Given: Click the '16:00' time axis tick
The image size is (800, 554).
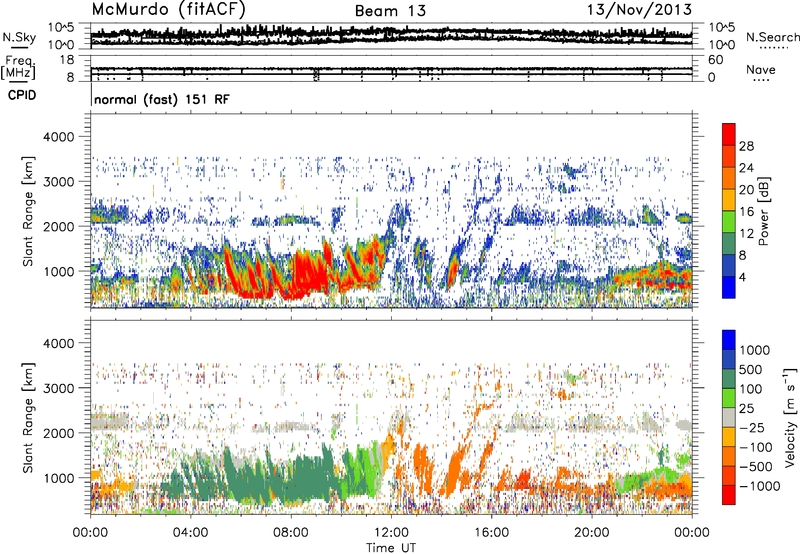Looking at the screenshot, I should tap(492, 533).
